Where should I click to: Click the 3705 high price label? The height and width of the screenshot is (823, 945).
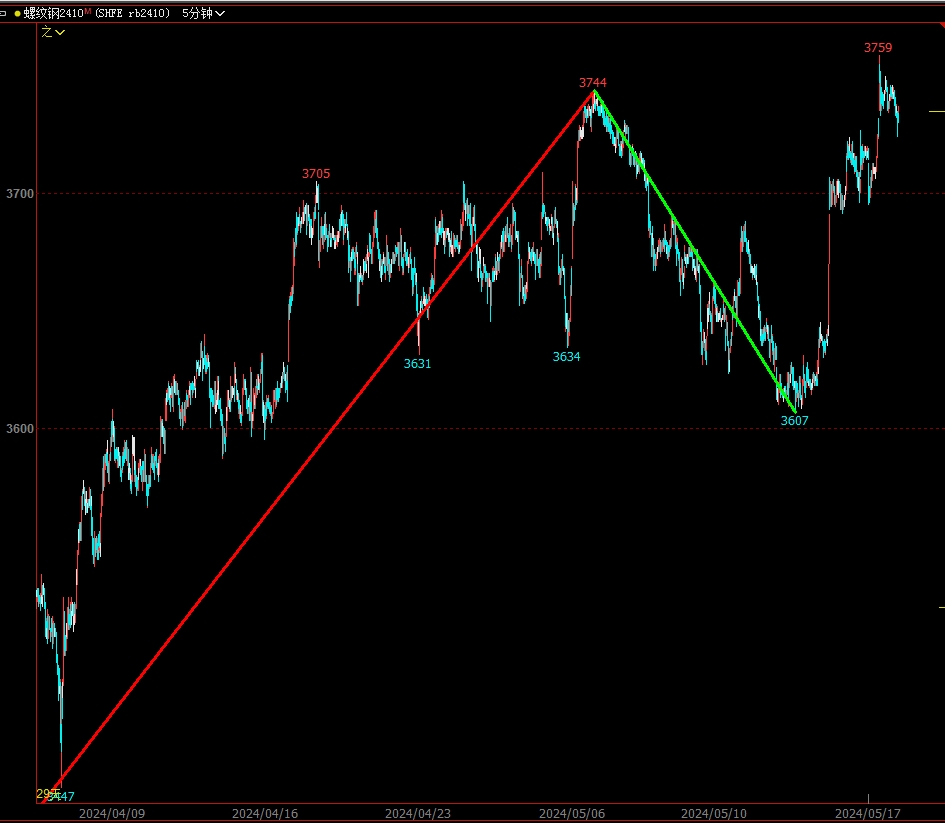tap(316, 174)
